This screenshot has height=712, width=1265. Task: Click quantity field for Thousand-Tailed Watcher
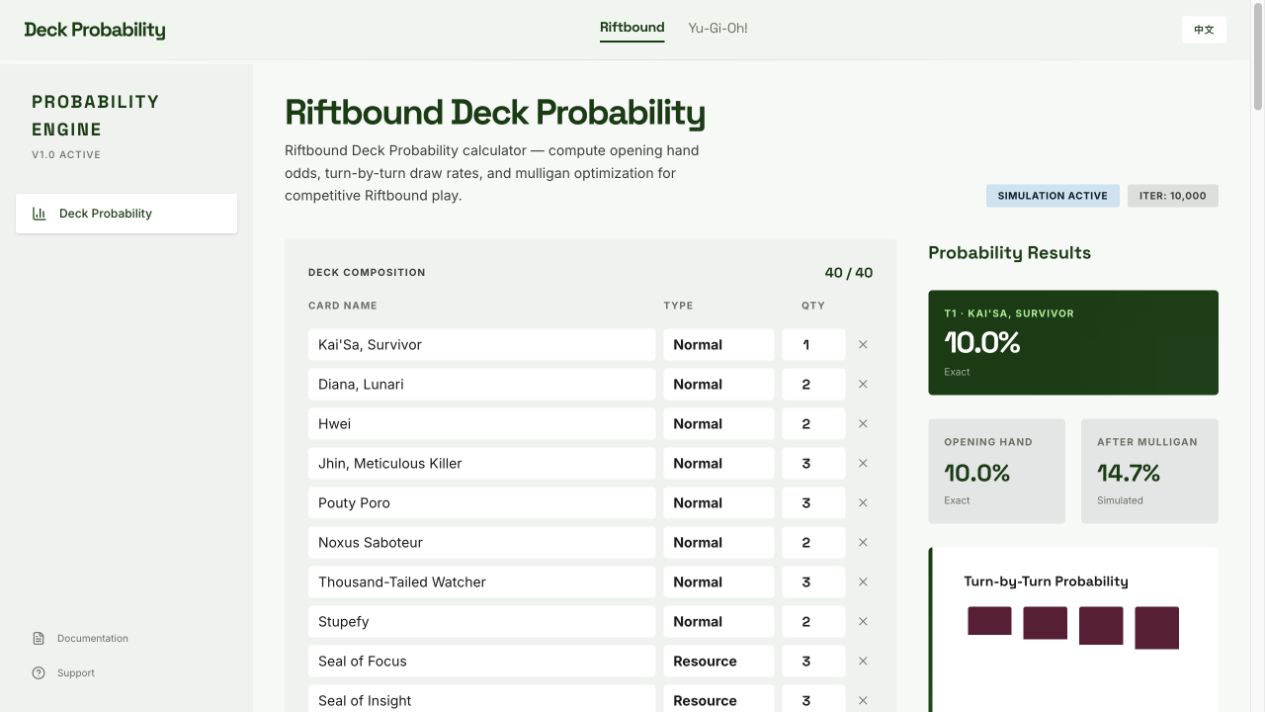(x=813, y=582)
